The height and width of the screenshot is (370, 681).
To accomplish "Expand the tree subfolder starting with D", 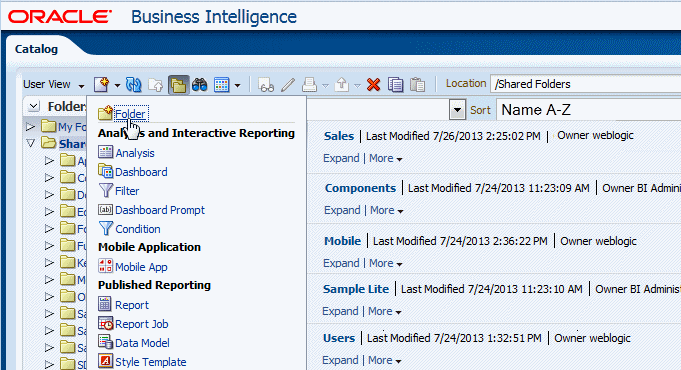I will tap(50, 195).
